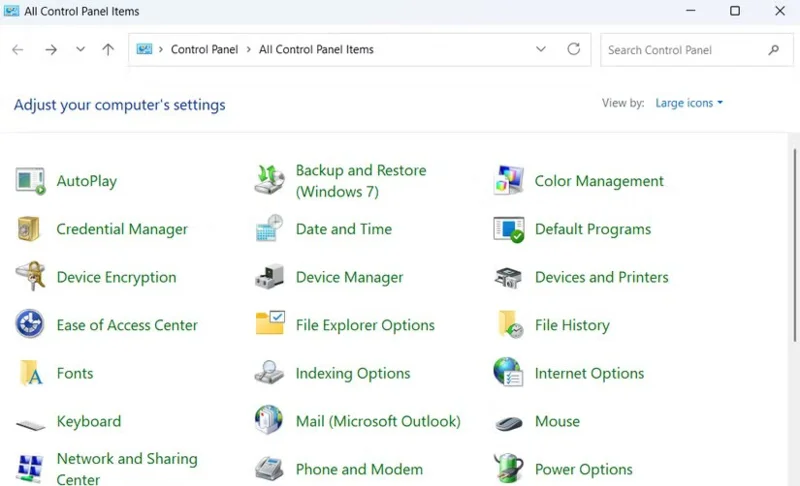Open Ease of Access Center icon
Image resolution: width=800 pixels, height=486 pixels.
[30, 325]
